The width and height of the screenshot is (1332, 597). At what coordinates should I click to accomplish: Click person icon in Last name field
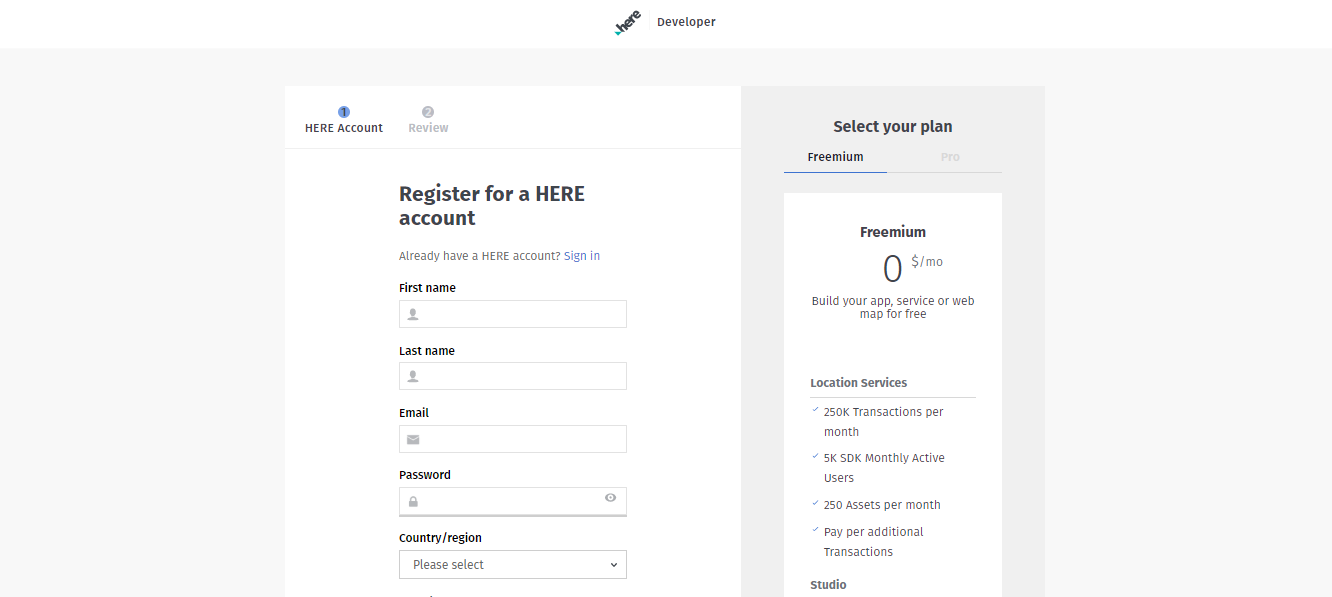tap(413, 377)
